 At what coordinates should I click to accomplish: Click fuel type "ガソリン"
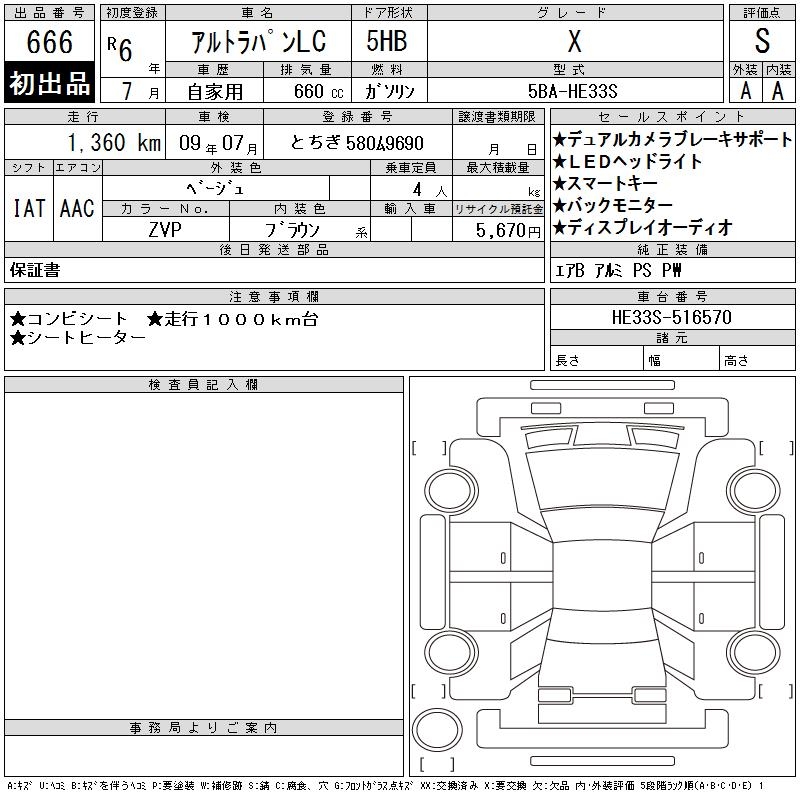[389, 91]
